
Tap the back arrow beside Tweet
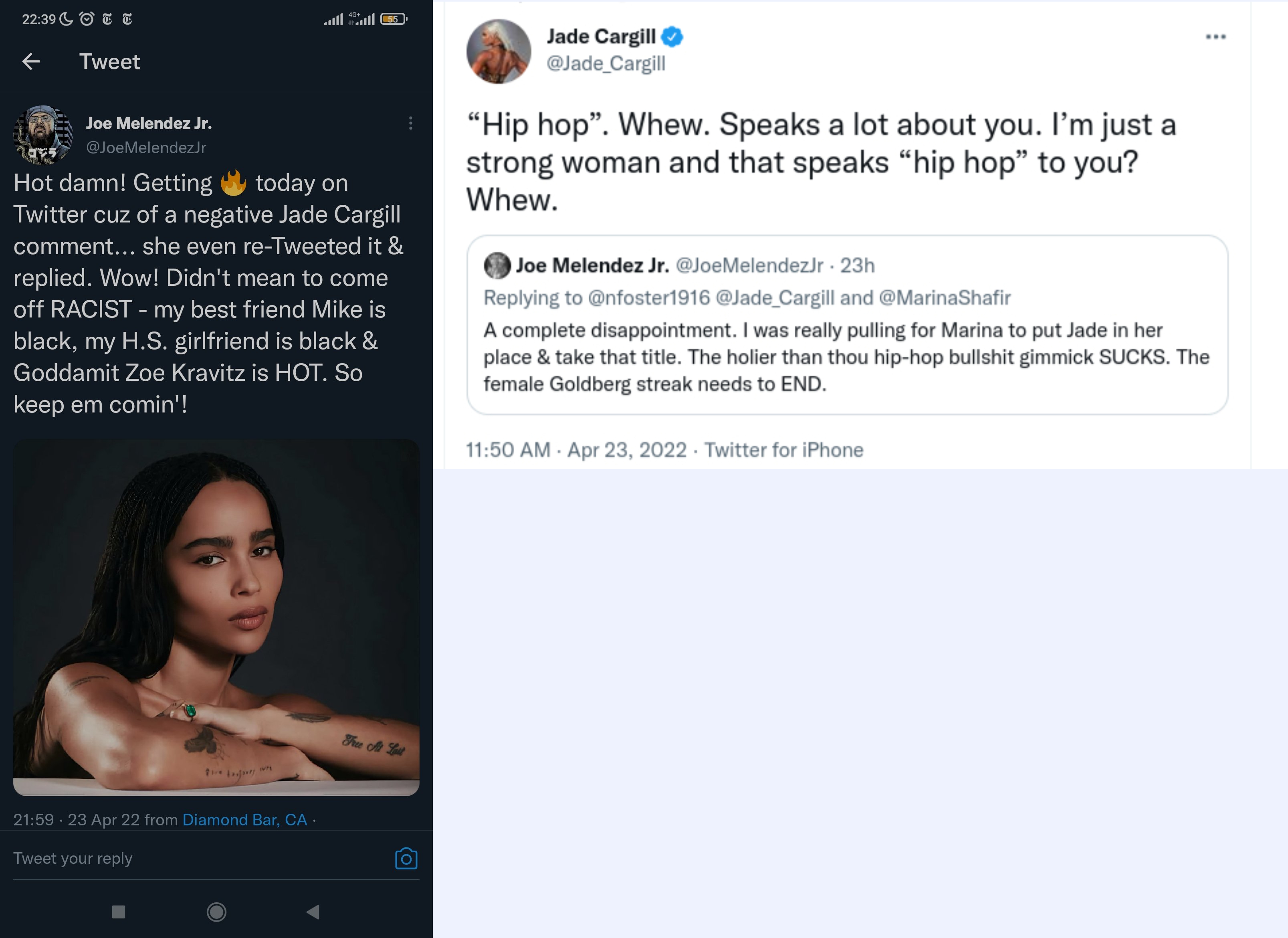click(31, 61)
